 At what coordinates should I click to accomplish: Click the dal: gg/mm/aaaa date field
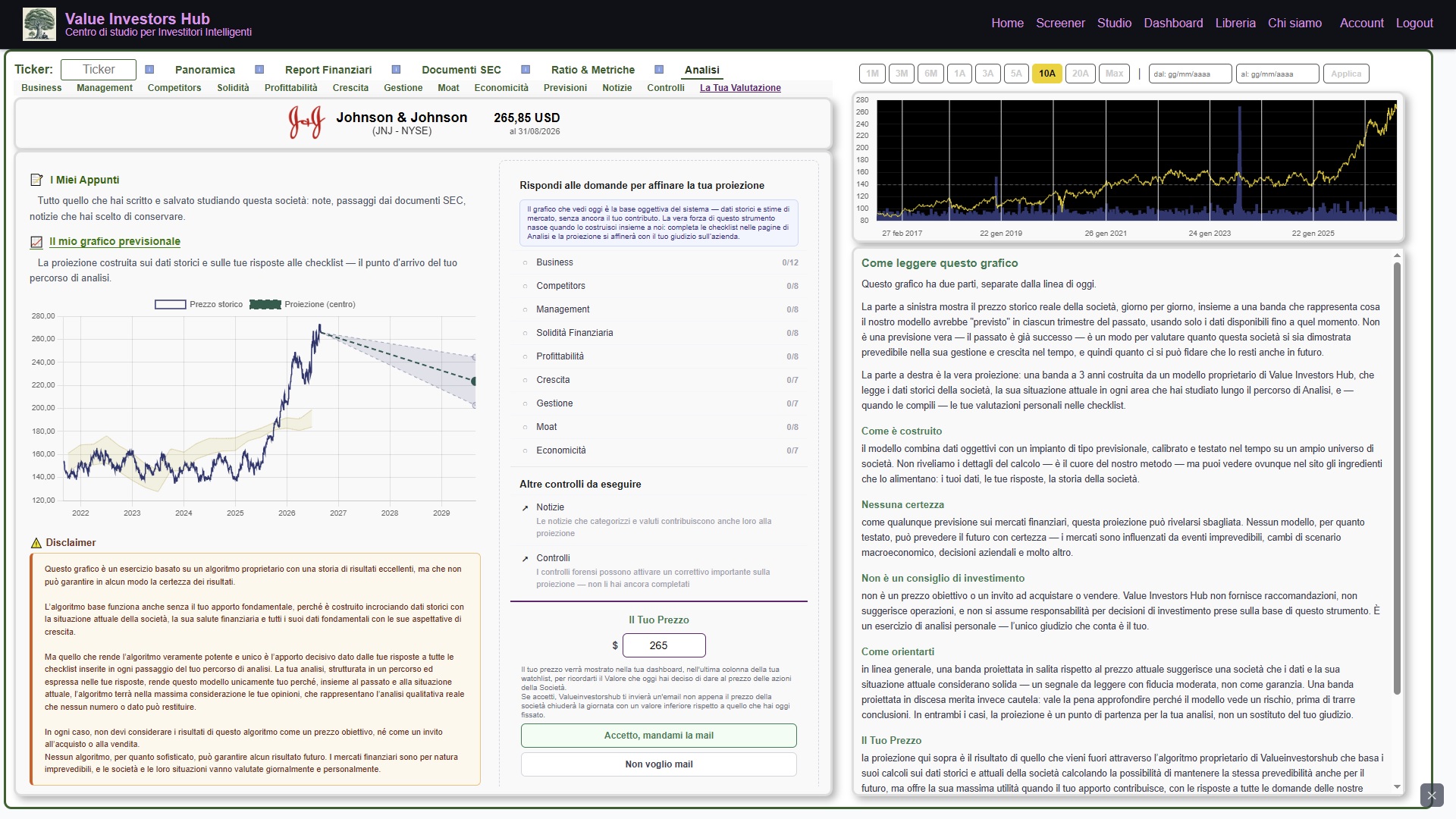tap(1190, 74)
